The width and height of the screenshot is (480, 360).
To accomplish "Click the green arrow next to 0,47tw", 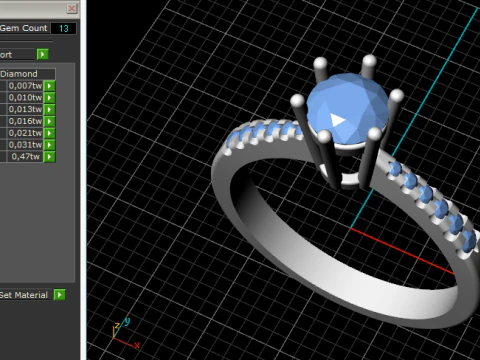I will 49,157.
